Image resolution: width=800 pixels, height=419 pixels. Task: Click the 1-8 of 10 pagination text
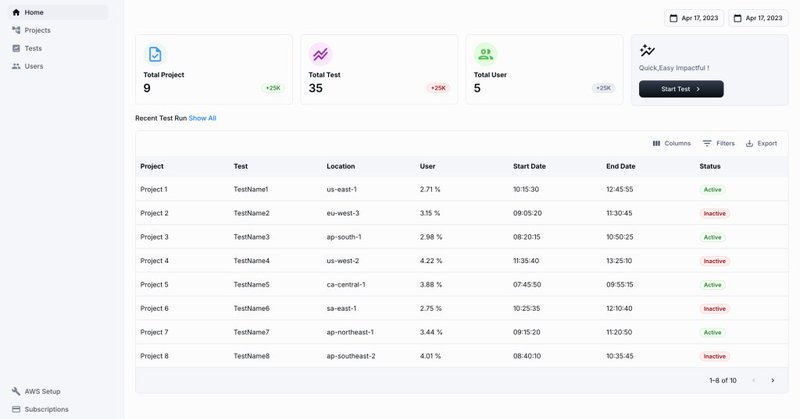click(723, 380)
